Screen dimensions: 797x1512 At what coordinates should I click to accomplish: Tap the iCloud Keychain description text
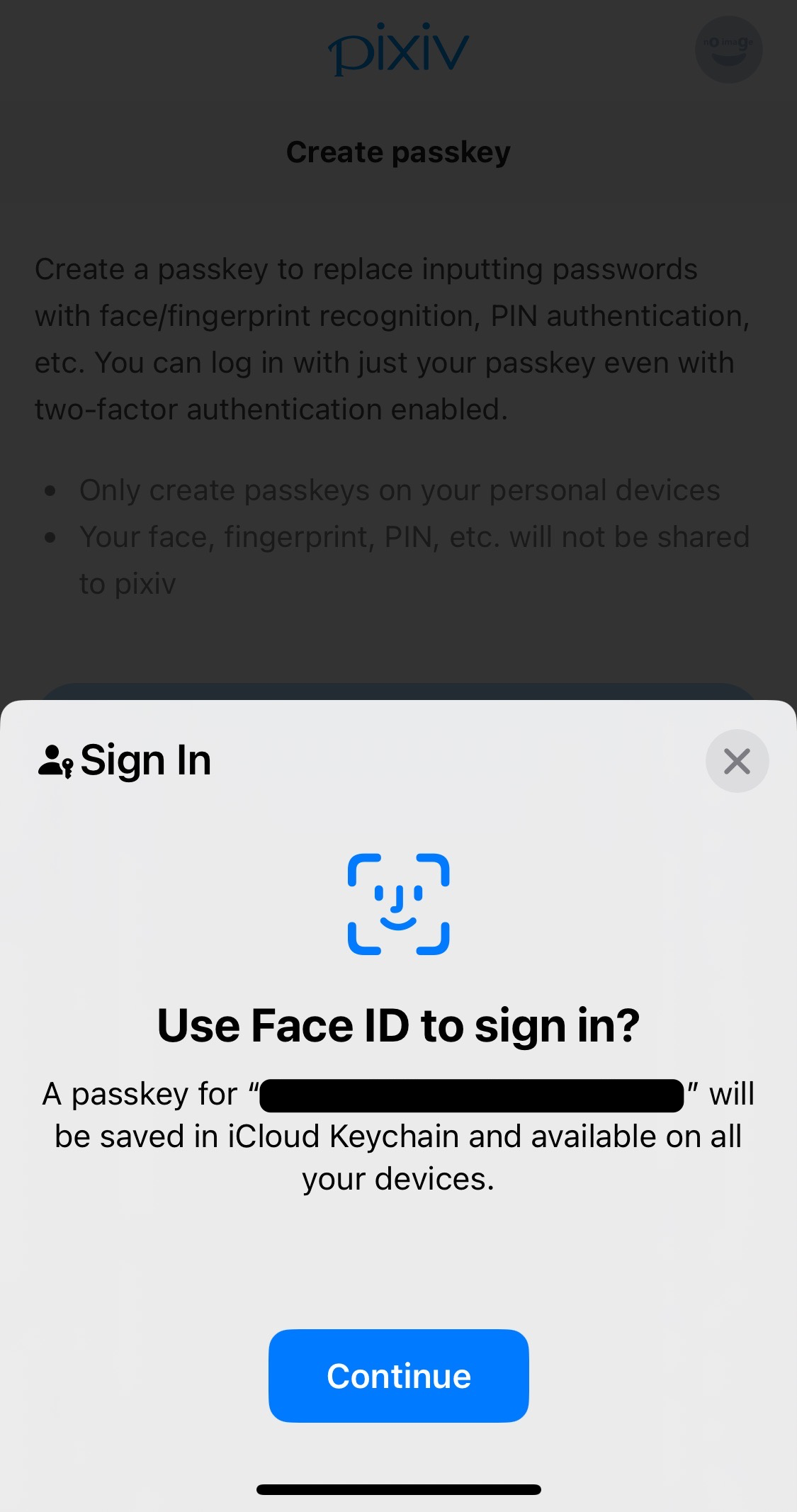point(398,1136)
